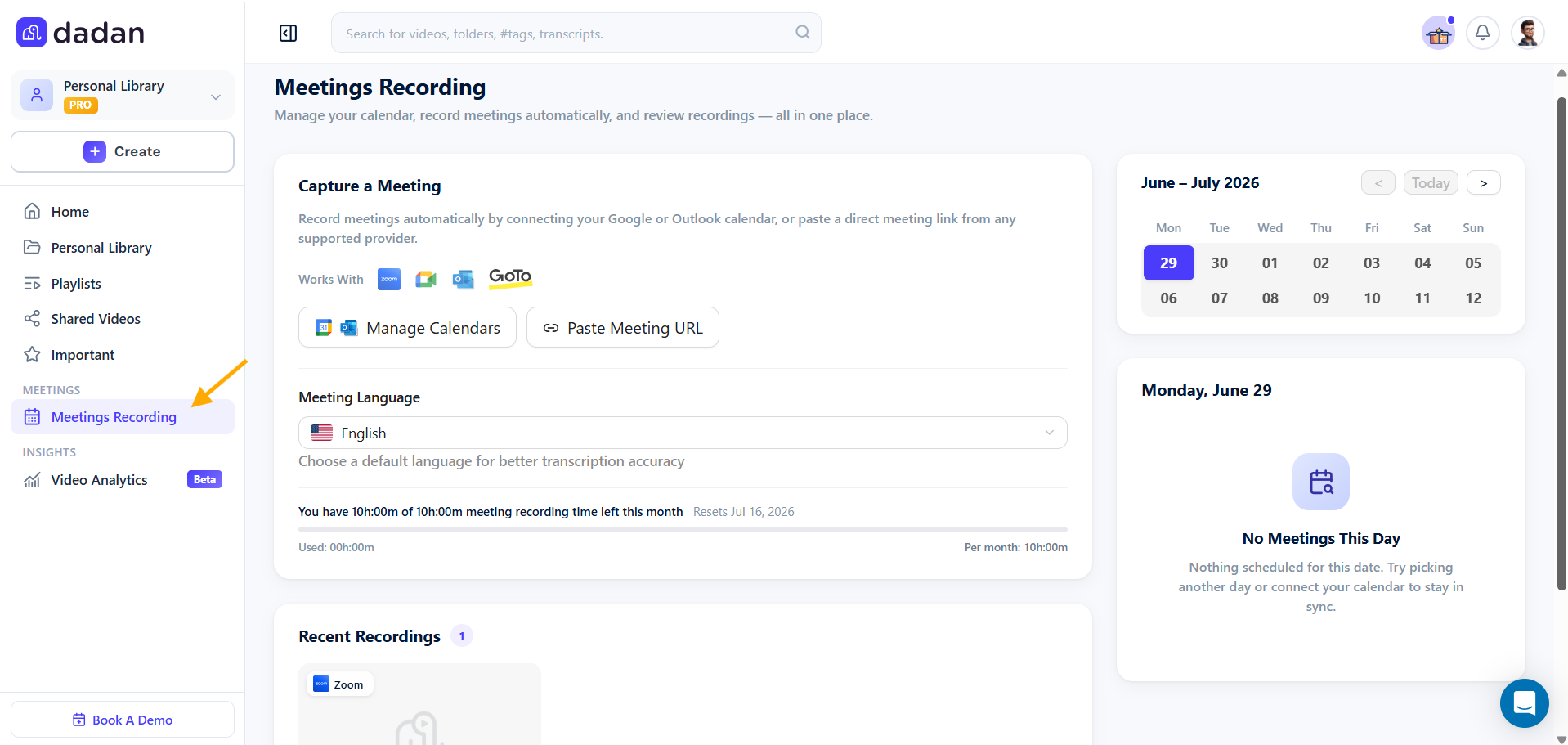Click the dadan logo
Image resolution: width=1568 pixels, height=745 pixels.
click(x=80, y=33)
